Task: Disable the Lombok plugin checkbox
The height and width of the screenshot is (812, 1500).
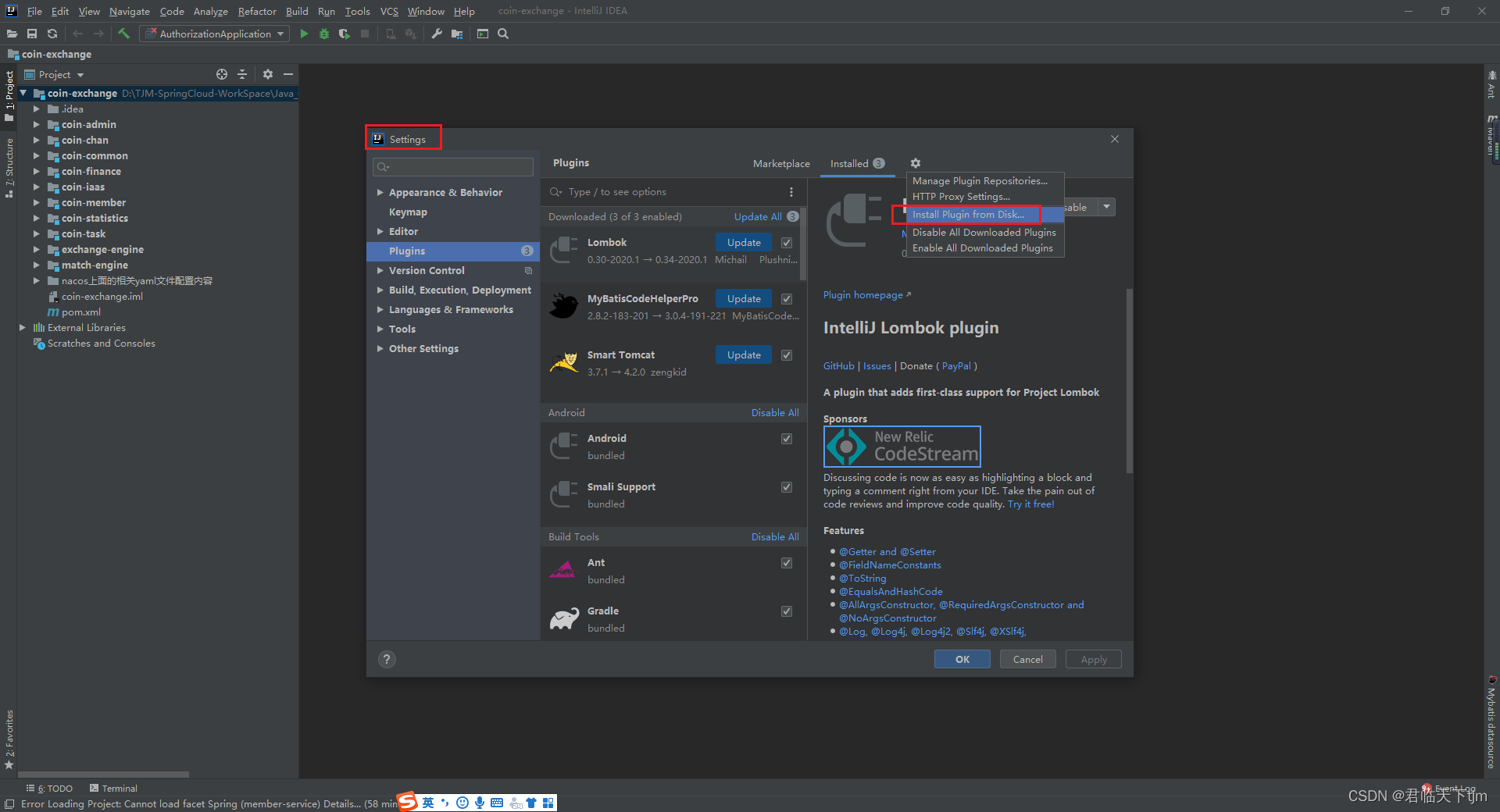Action: pyautogui.click(x=786, y=242)
